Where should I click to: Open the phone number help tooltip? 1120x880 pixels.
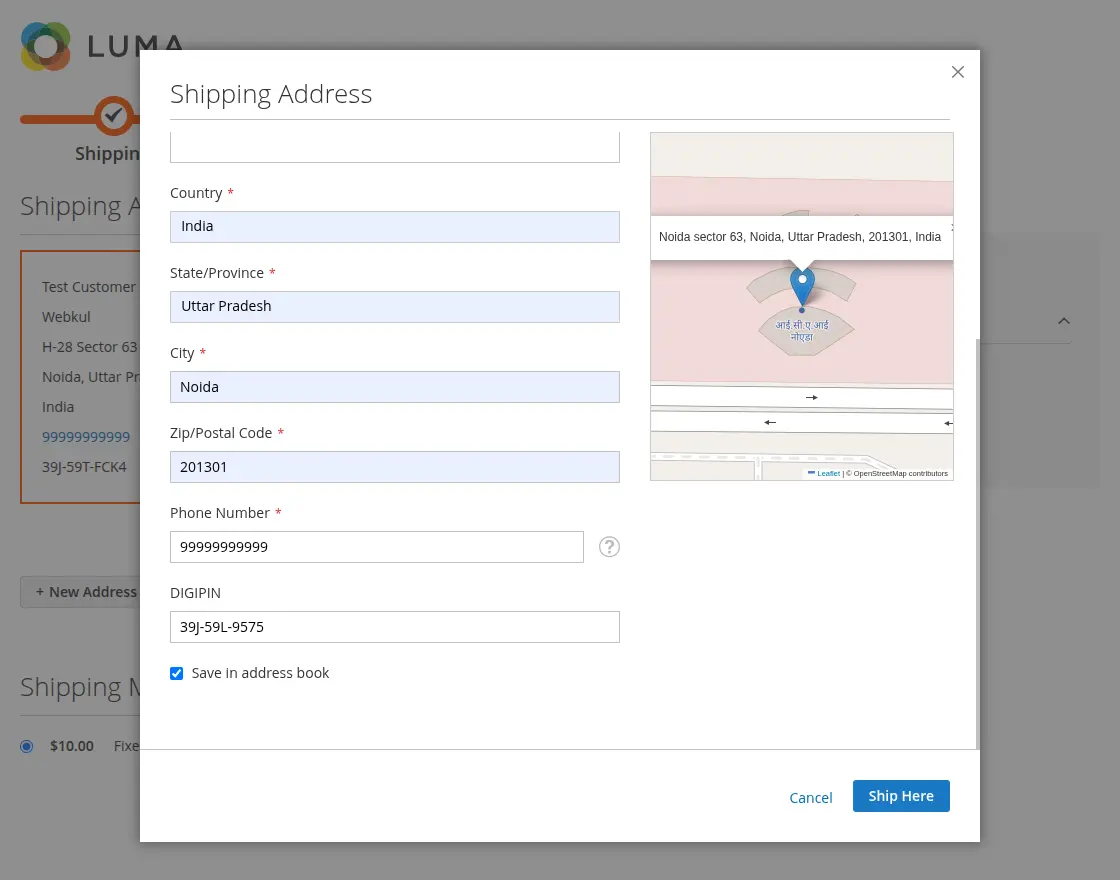(609, 547)
